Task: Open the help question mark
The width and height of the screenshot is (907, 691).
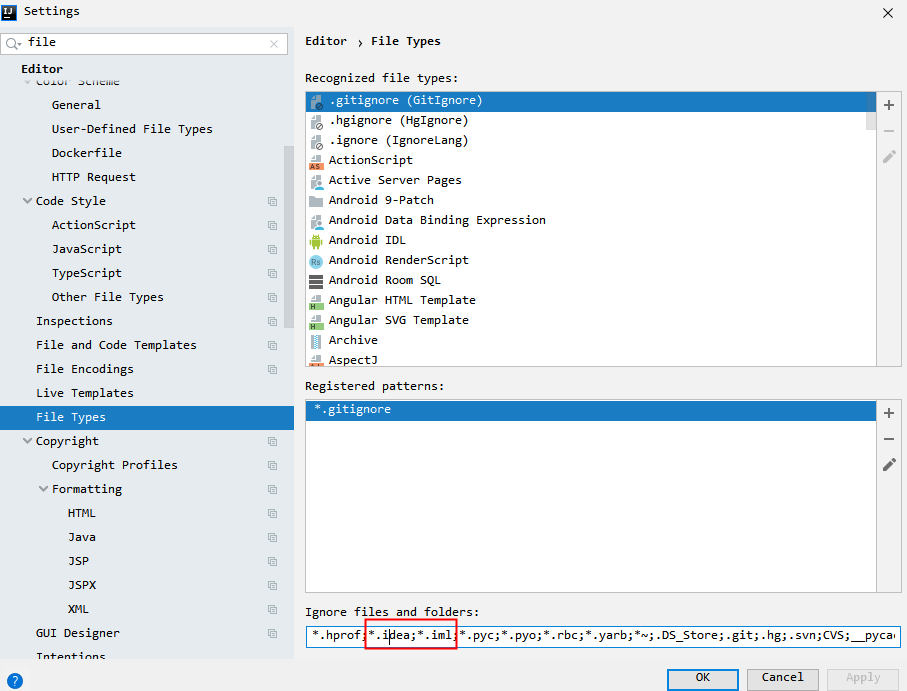Action: click(x=14, y=681)
